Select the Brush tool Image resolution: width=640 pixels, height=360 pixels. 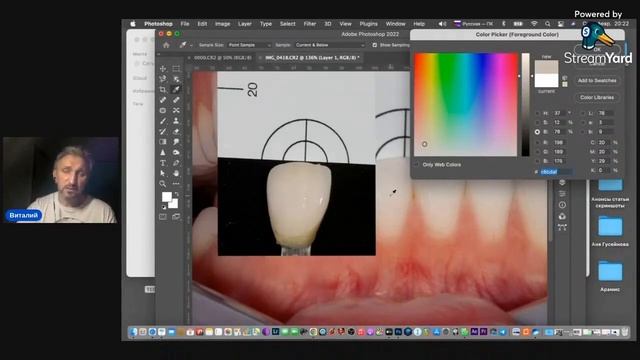[163, 121]
